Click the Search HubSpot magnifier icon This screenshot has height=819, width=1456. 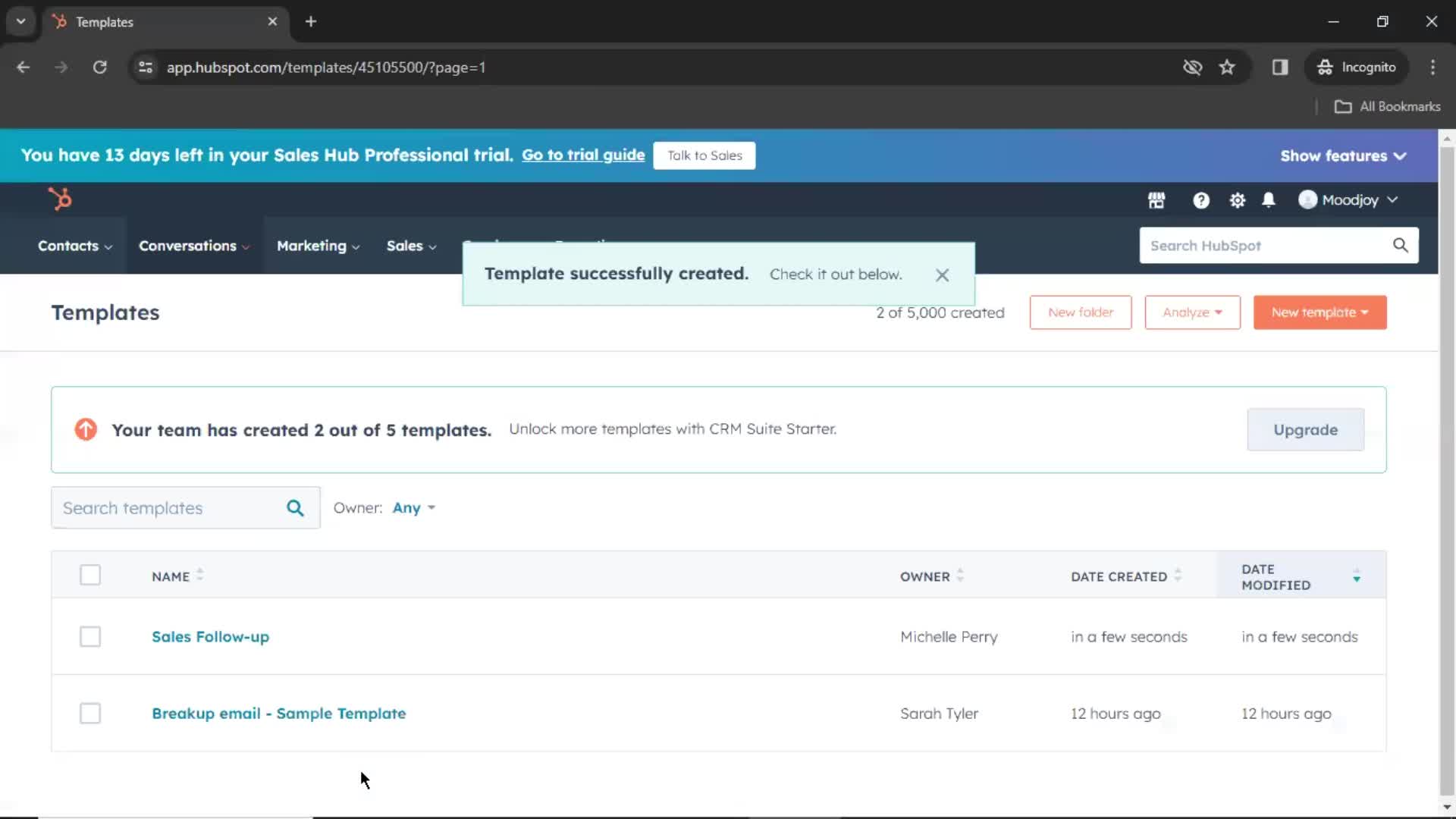[x=1401, y=245]
